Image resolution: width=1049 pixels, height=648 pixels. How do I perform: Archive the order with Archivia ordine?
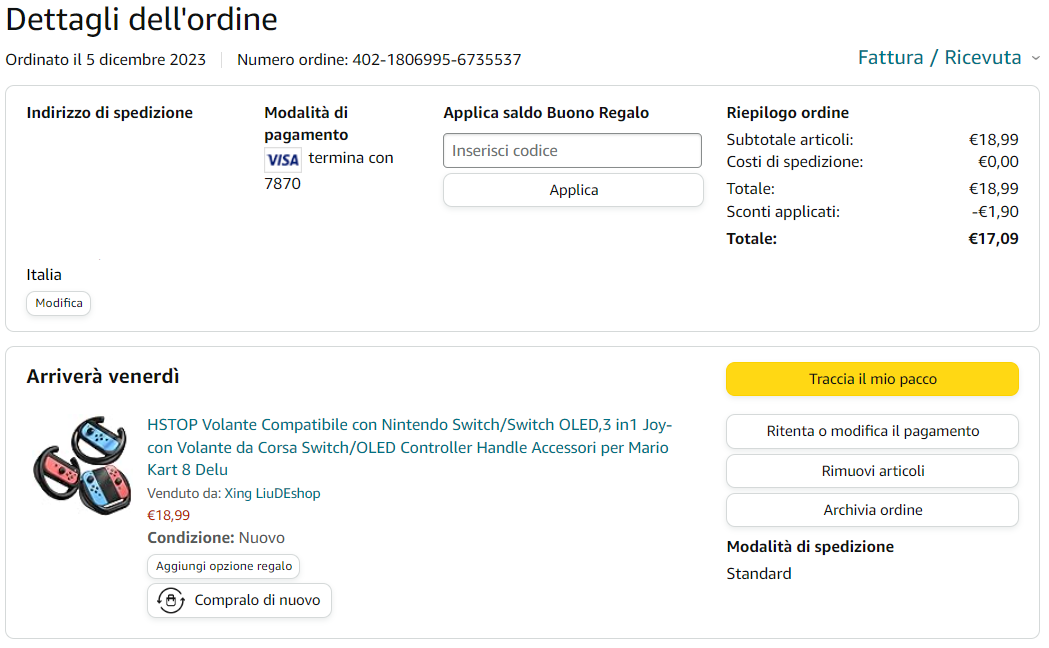pos(872,510)
